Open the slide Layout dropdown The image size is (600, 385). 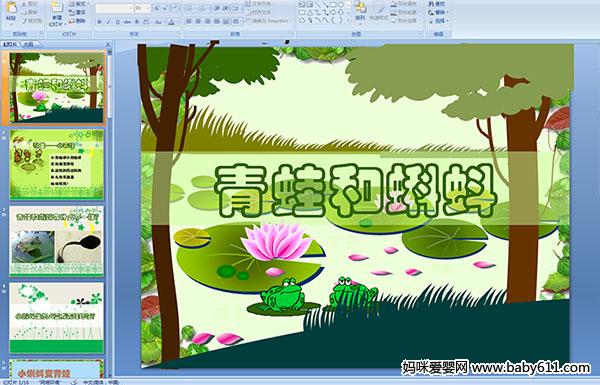pos(79,4)
